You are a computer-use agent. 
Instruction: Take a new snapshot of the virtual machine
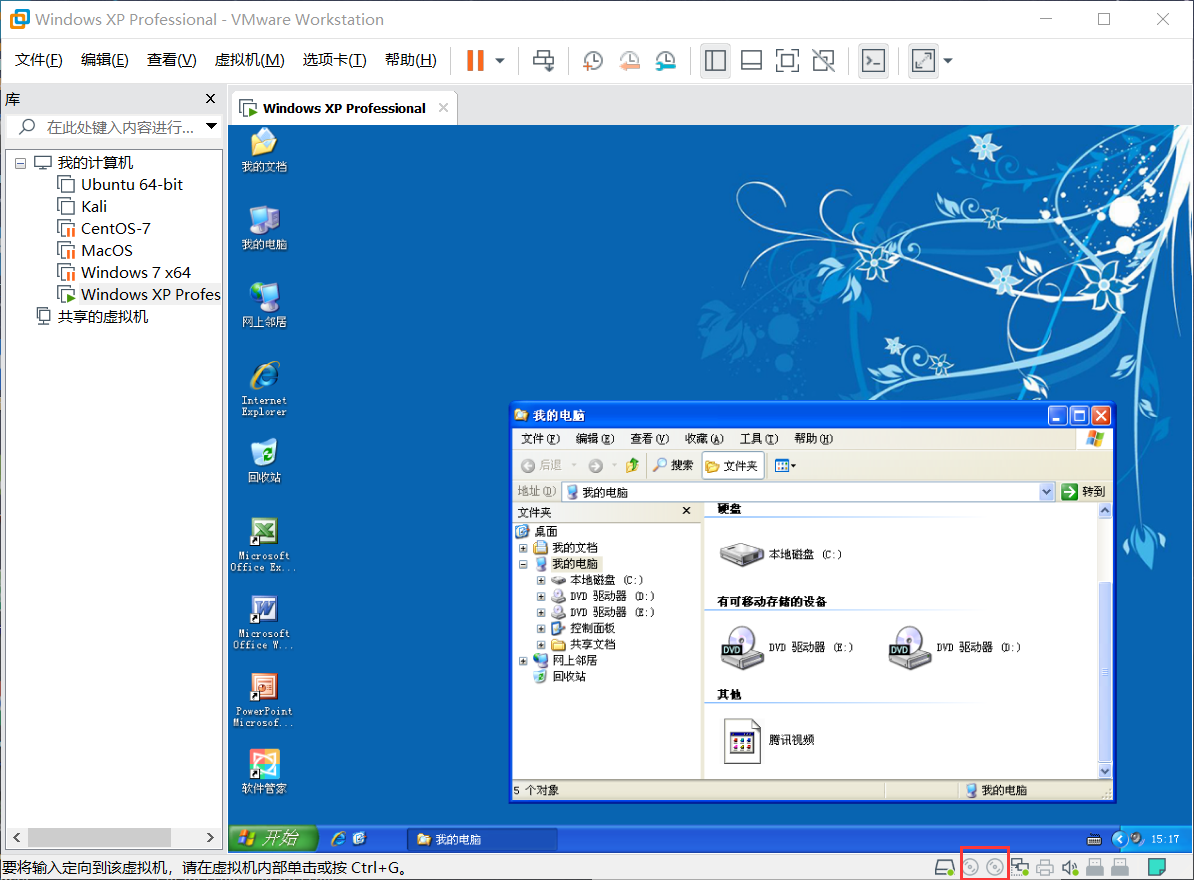[x=592, y=61]
